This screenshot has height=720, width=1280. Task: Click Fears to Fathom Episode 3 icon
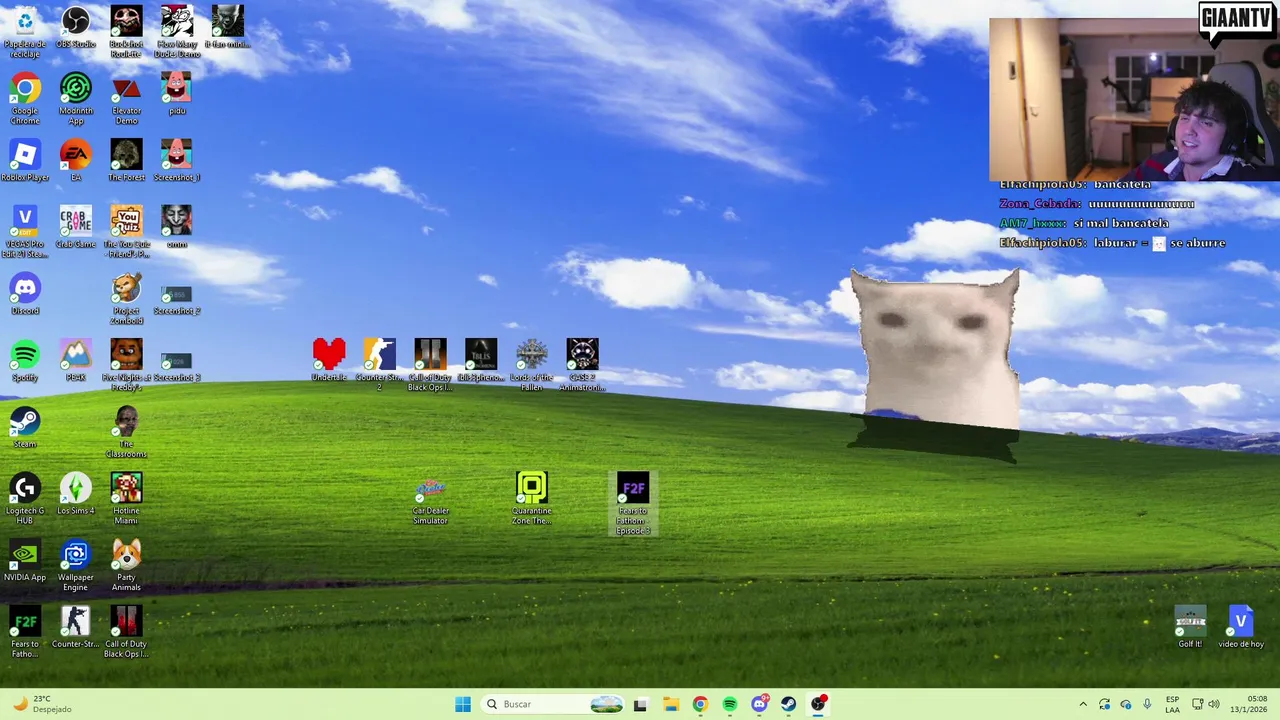(633, 503)
